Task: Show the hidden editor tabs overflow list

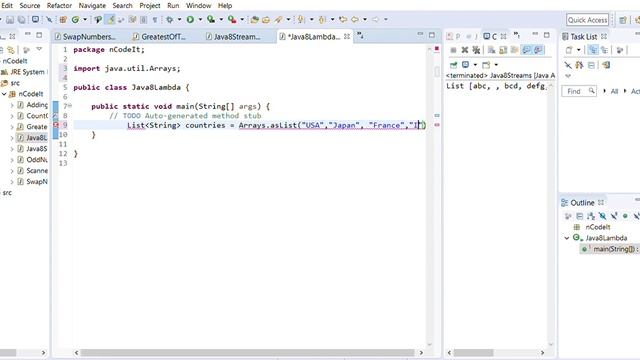Action: (x=360, y=36)
